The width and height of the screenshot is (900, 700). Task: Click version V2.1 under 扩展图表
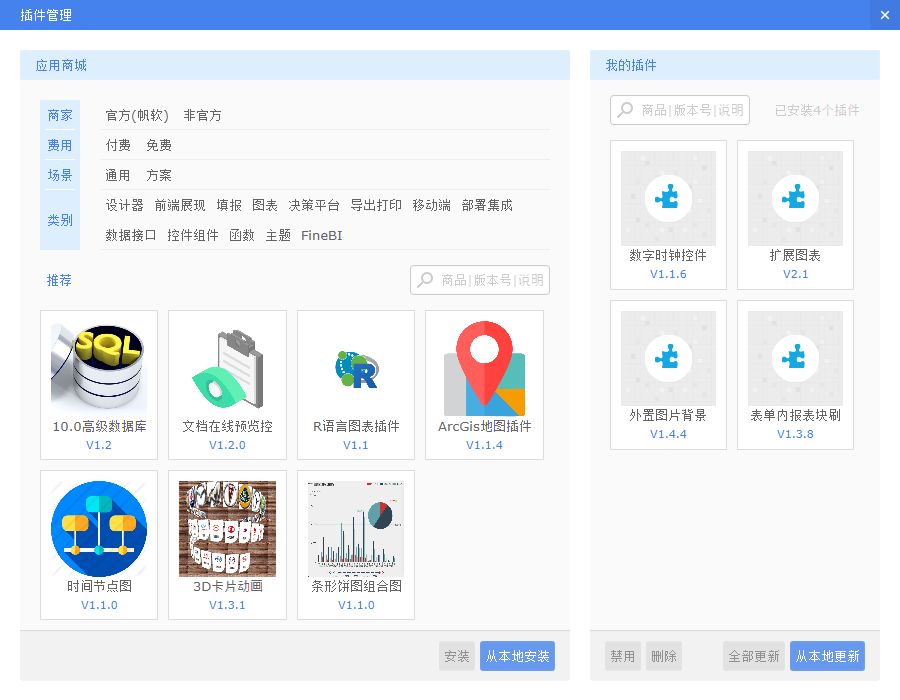pyautogui.click(x=796, y=274)
